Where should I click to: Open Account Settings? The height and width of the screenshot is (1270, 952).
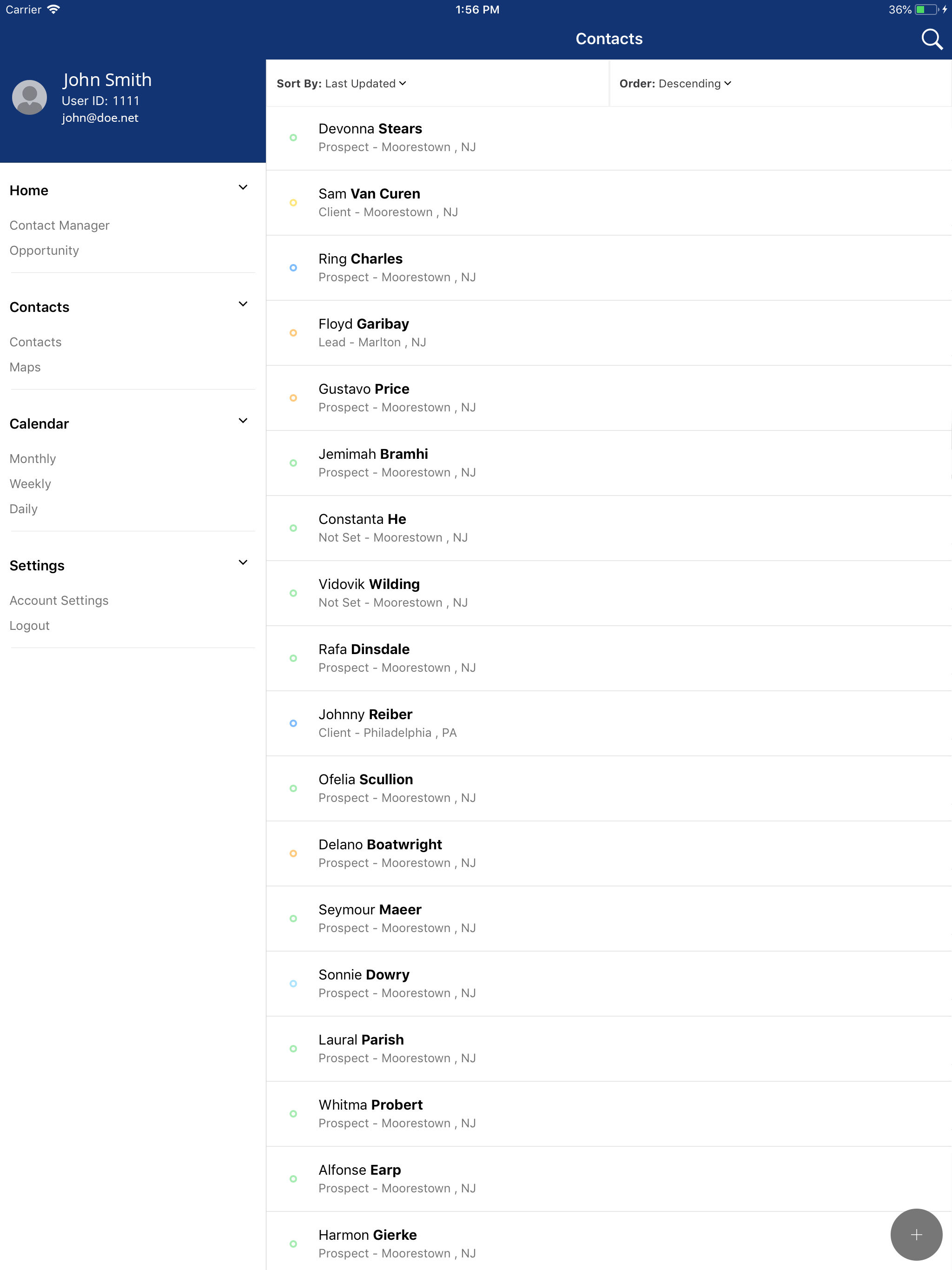(x=59, y=600)
